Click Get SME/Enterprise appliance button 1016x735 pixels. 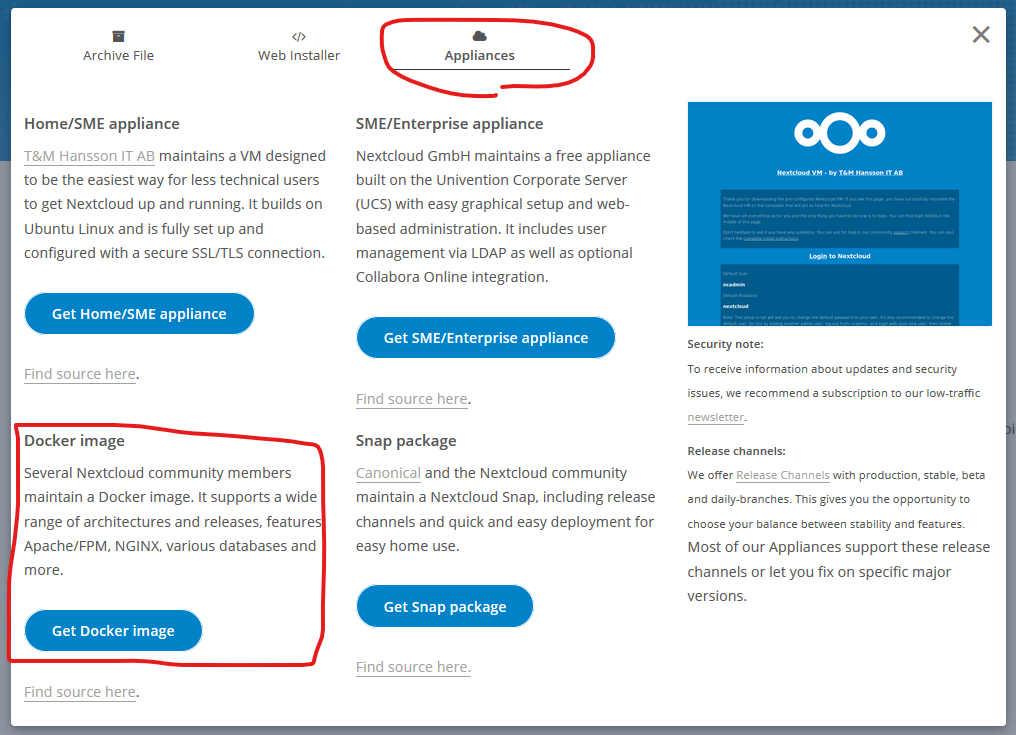(x=485, y=338)
